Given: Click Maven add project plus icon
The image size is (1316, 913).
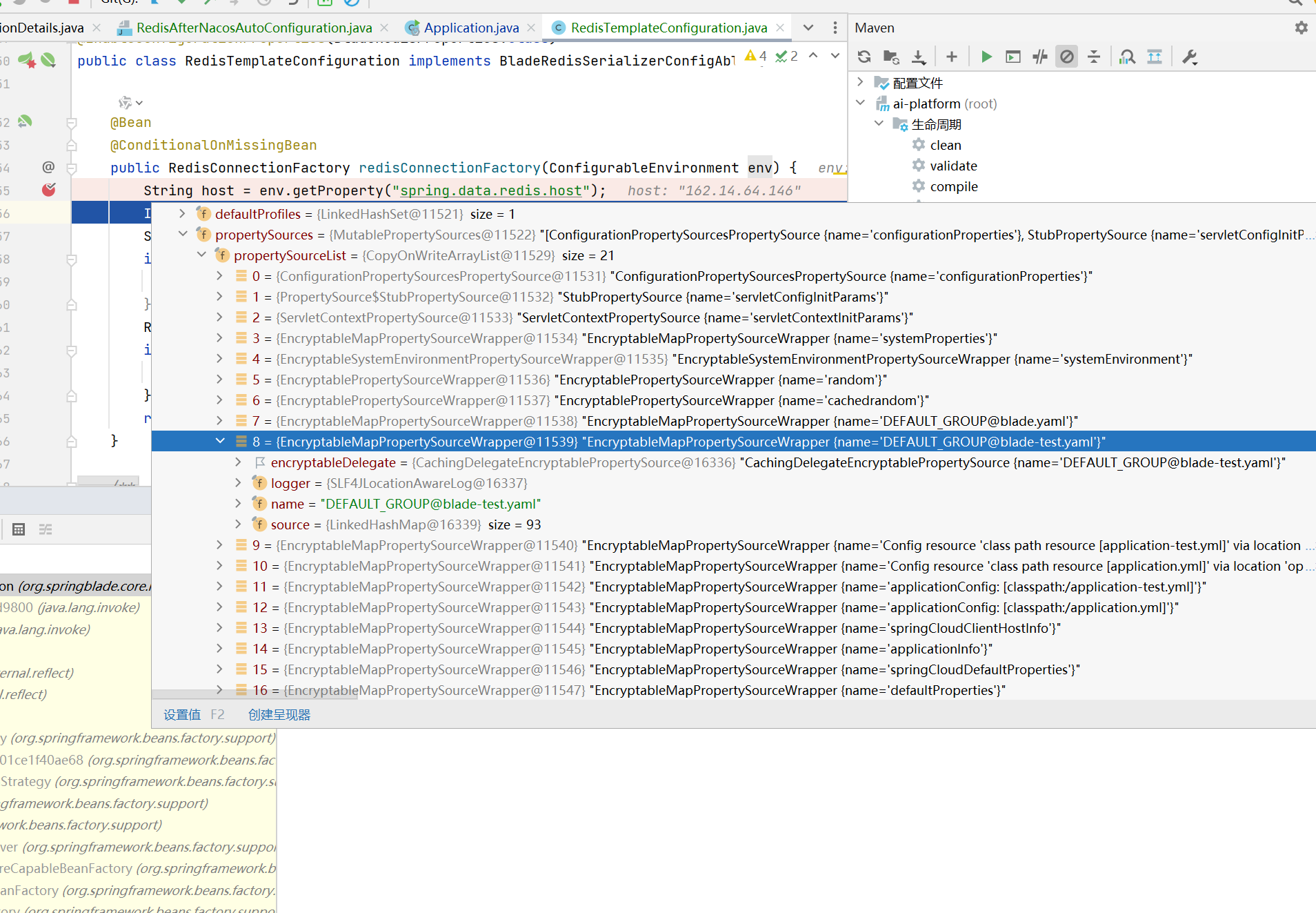Looking at the screenshot, I should tap(952, 57).
